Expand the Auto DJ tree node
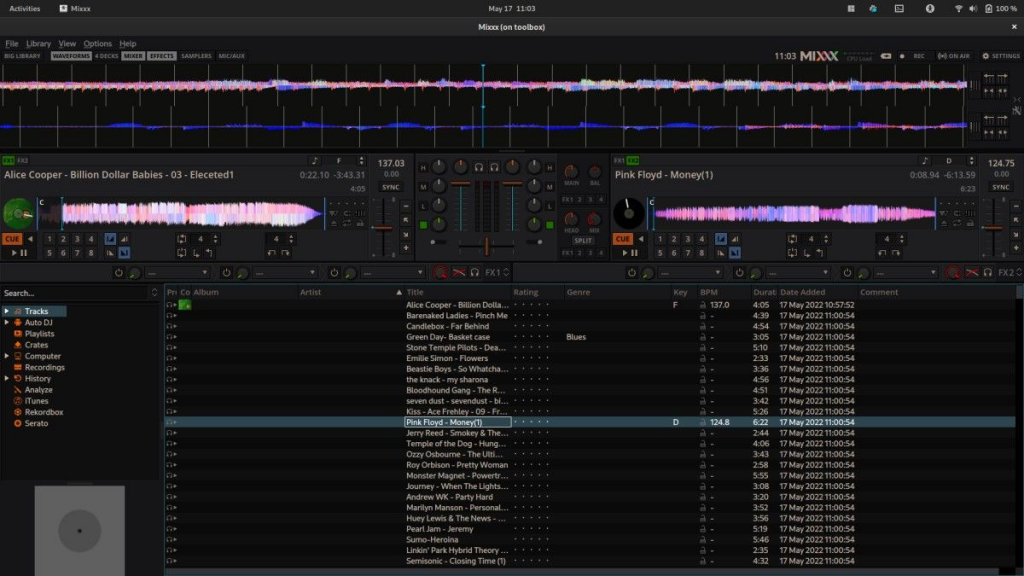 click(x=7, y=323)
